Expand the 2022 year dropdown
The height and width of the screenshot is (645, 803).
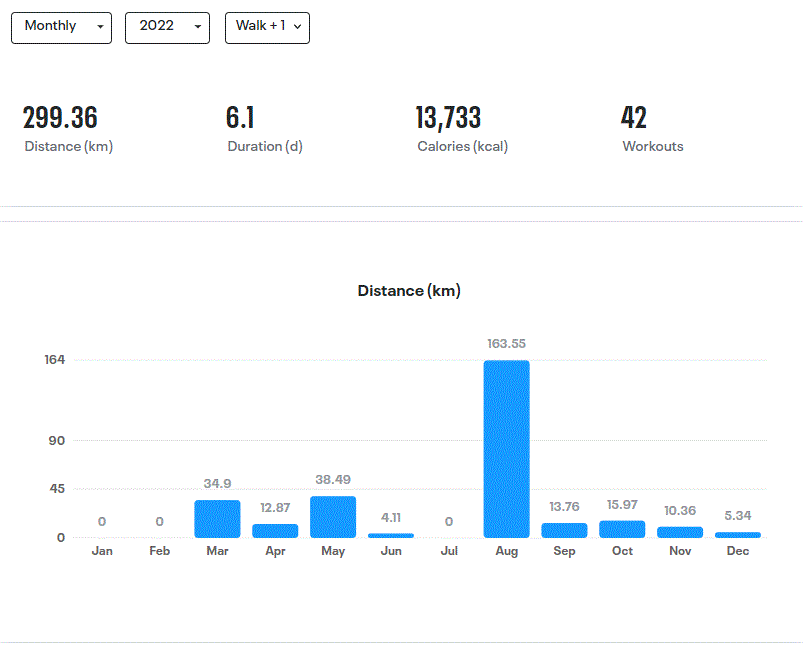[167, 27]
